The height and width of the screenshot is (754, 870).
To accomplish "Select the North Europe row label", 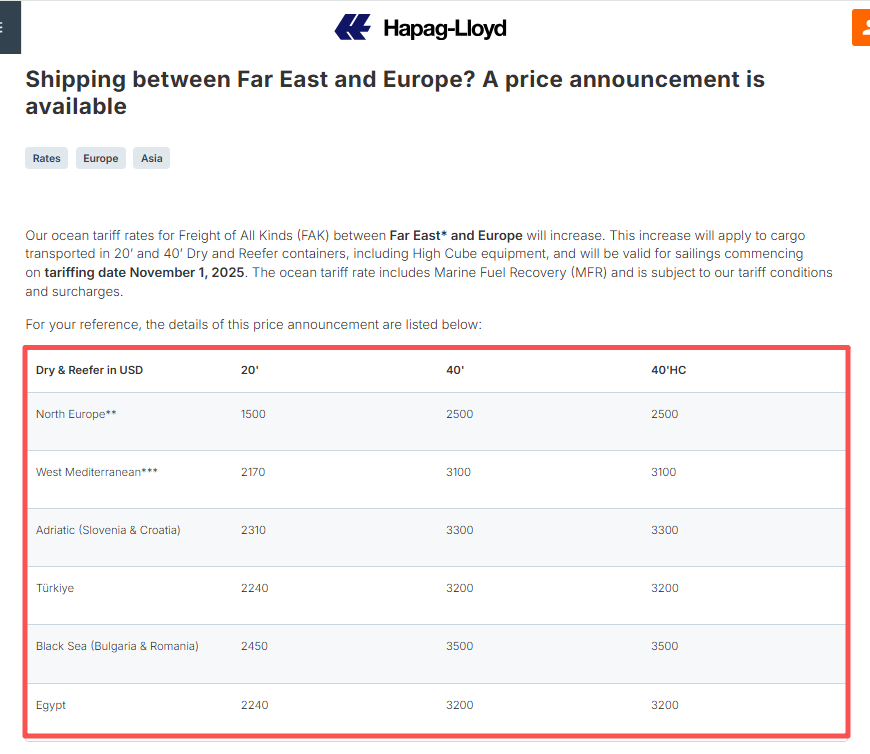I will tap(76, 414).
